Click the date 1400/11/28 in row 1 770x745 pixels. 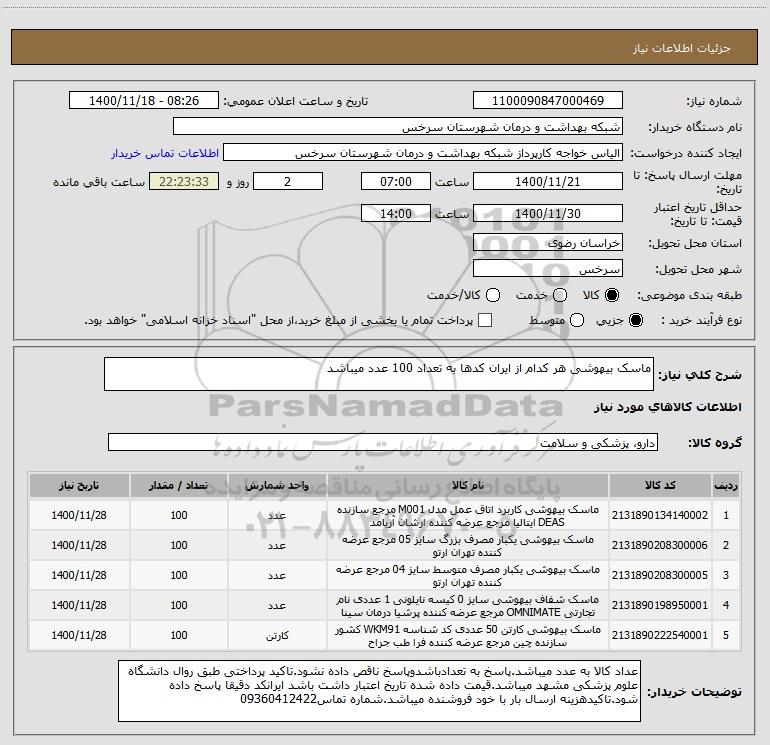[x=79, y=515]
